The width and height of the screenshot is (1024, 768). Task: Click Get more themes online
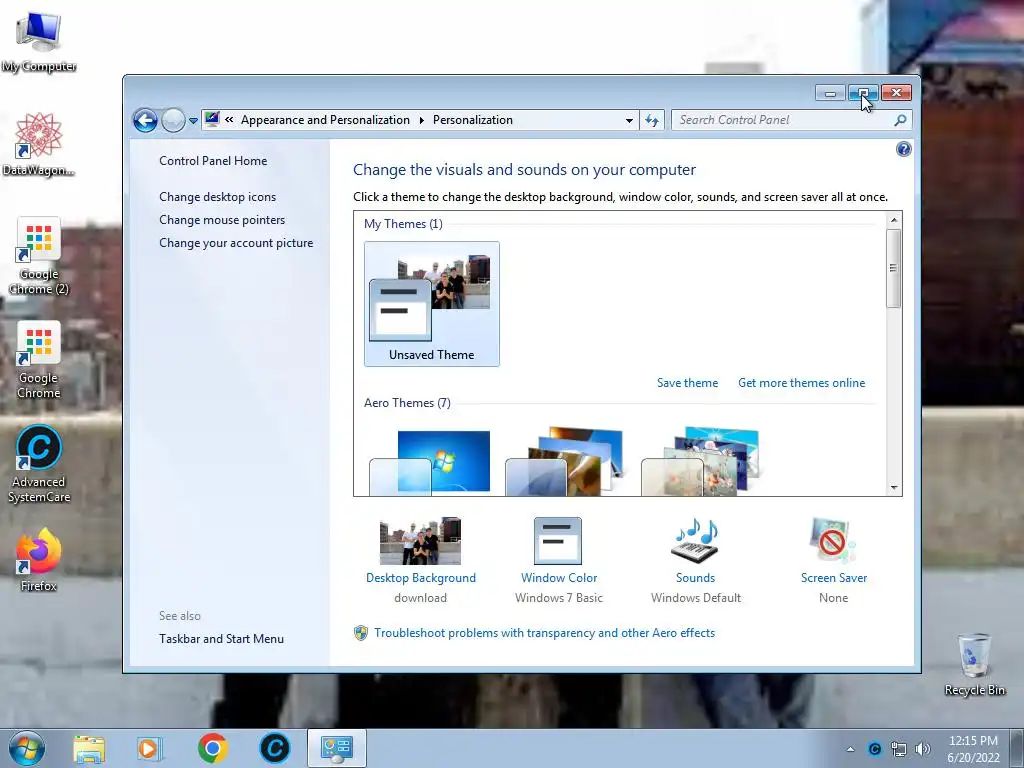pos(801,383)
